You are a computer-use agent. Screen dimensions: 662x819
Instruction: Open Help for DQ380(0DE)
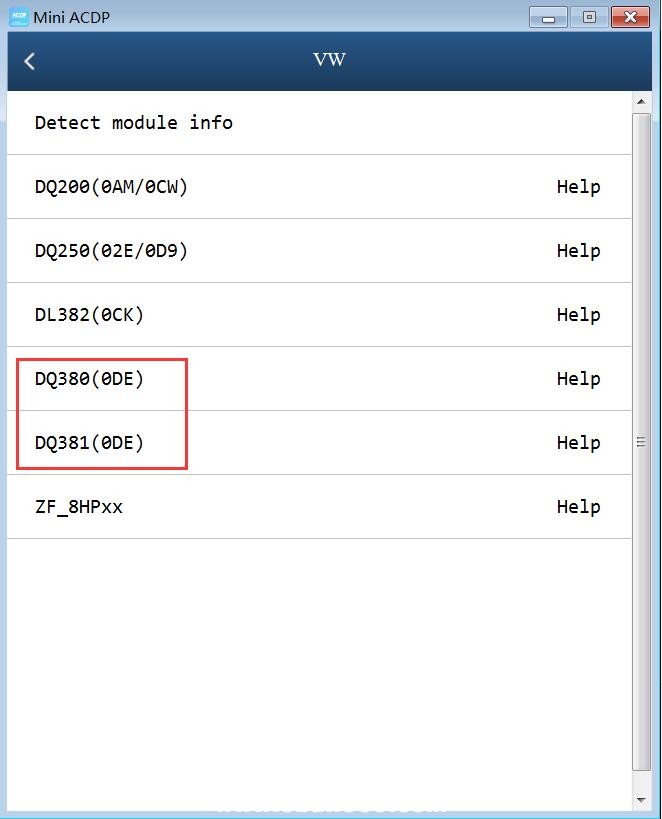(578, 379)
